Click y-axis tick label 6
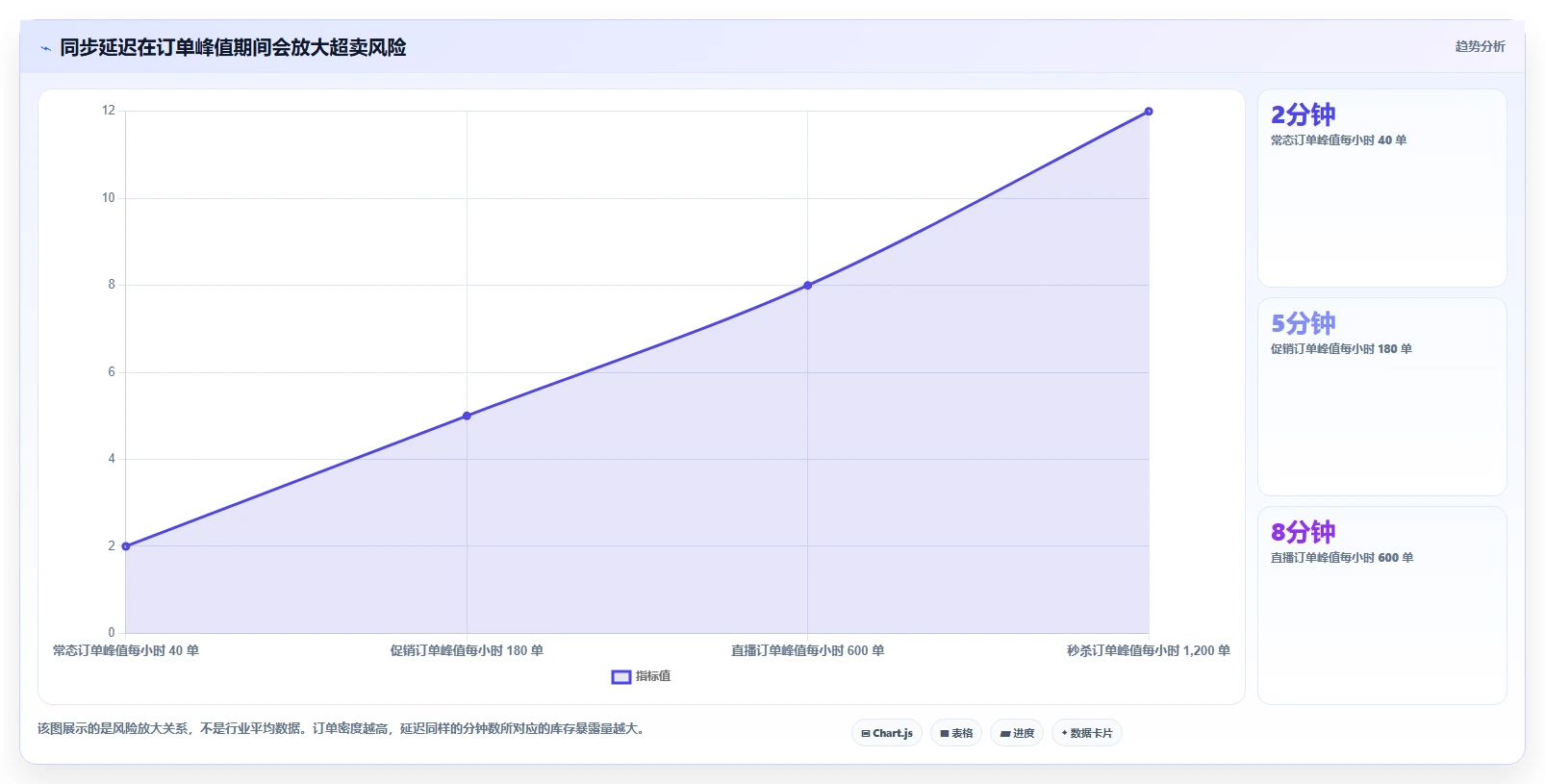Screen dimensions: 1545x784 [112, 372]
